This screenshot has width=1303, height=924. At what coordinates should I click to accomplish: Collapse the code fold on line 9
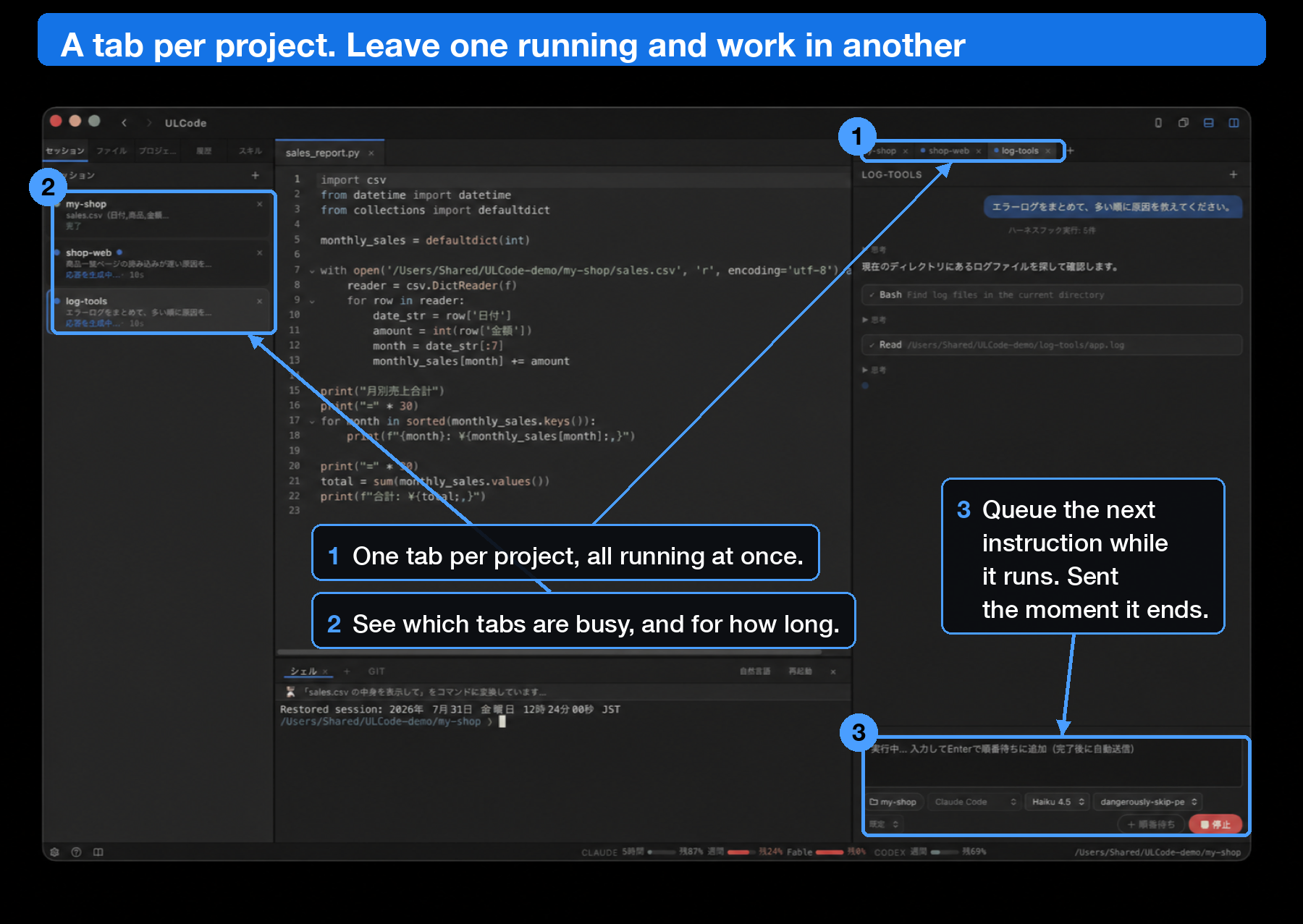(x=312, y=301)
